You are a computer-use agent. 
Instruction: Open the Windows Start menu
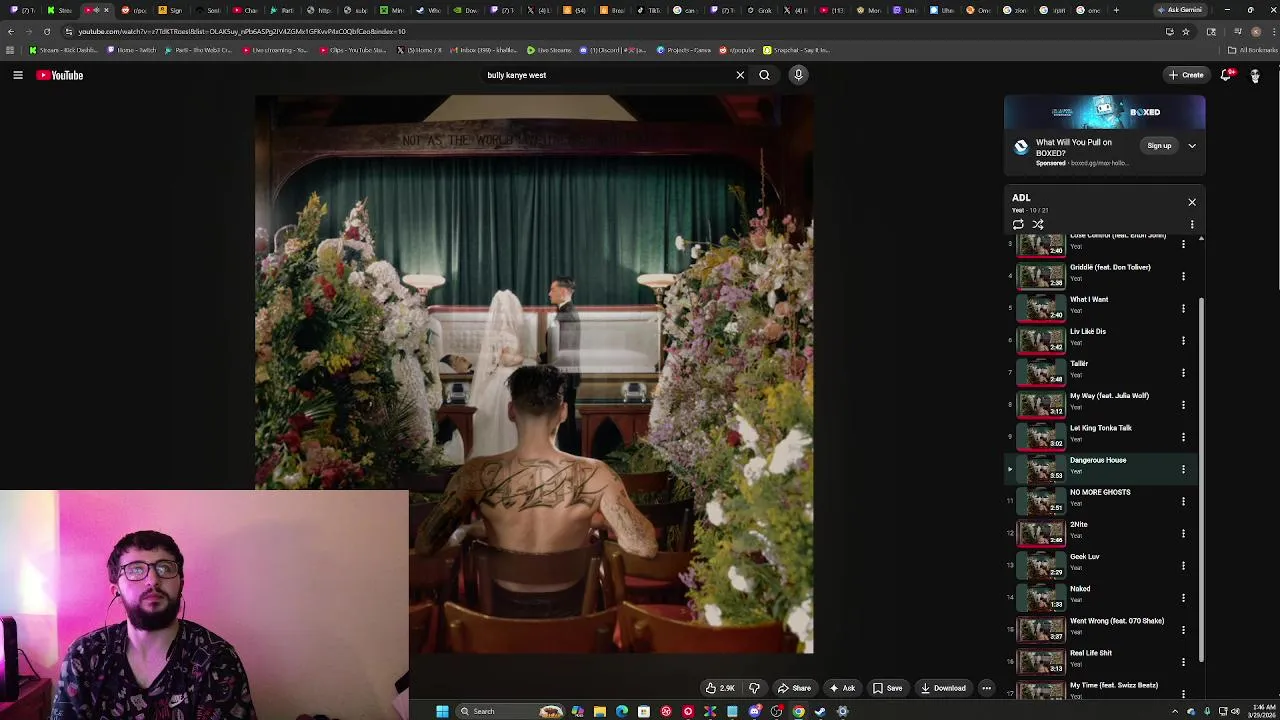click(442, 711)
